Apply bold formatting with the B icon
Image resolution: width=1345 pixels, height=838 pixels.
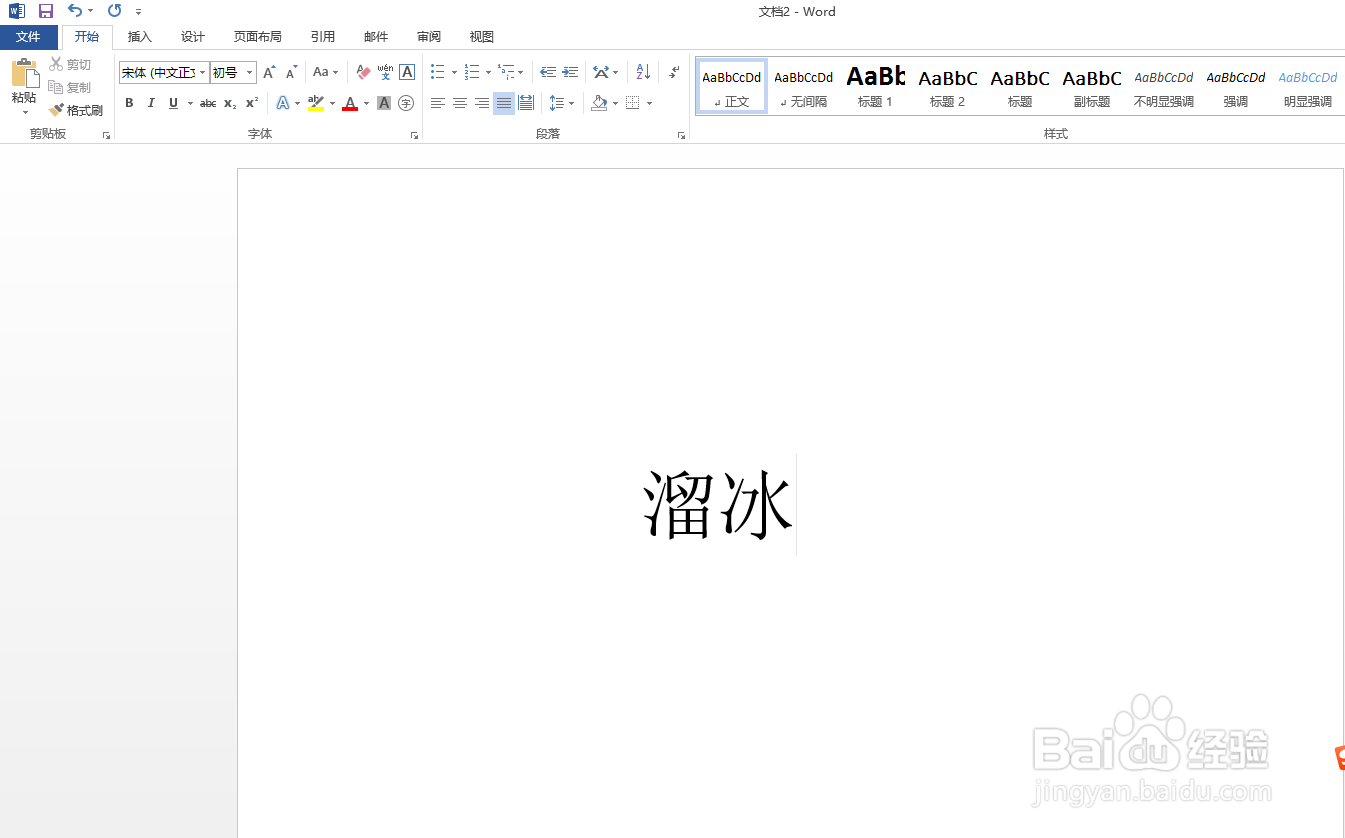(x=129, y=102)
